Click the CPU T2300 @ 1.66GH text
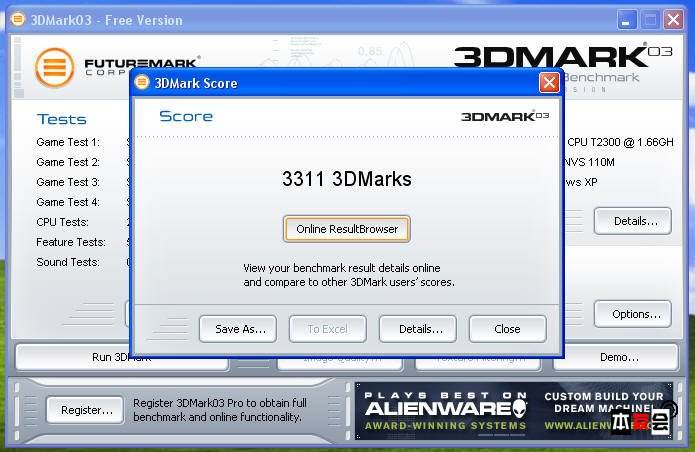695x452 pixels. click(x=620, y=142)
